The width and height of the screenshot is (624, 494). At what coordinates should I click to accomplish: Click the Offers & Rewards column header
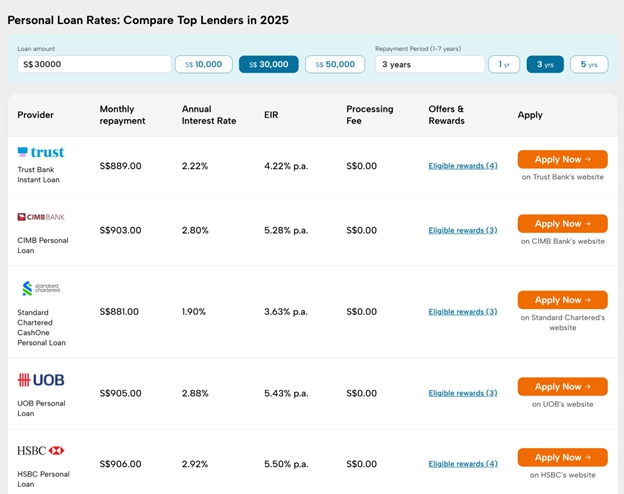pos(447,115)
